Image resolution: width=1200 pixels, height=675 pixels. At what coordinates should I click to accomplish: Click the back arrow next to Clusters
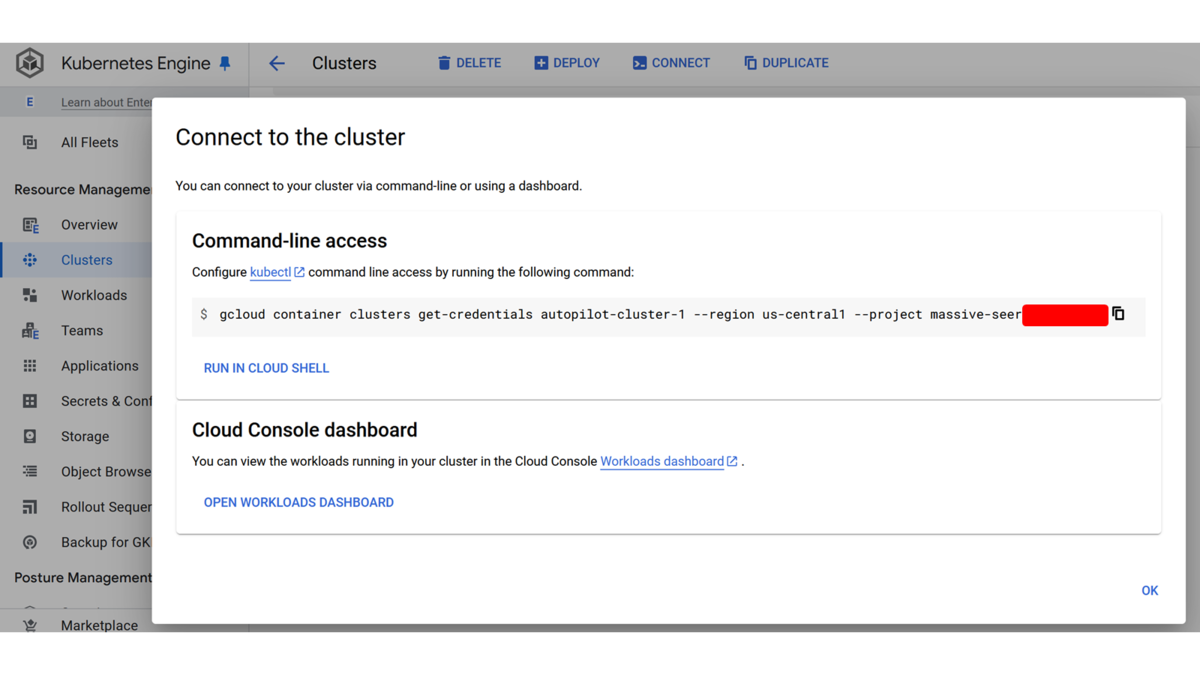tap(277, 63)
